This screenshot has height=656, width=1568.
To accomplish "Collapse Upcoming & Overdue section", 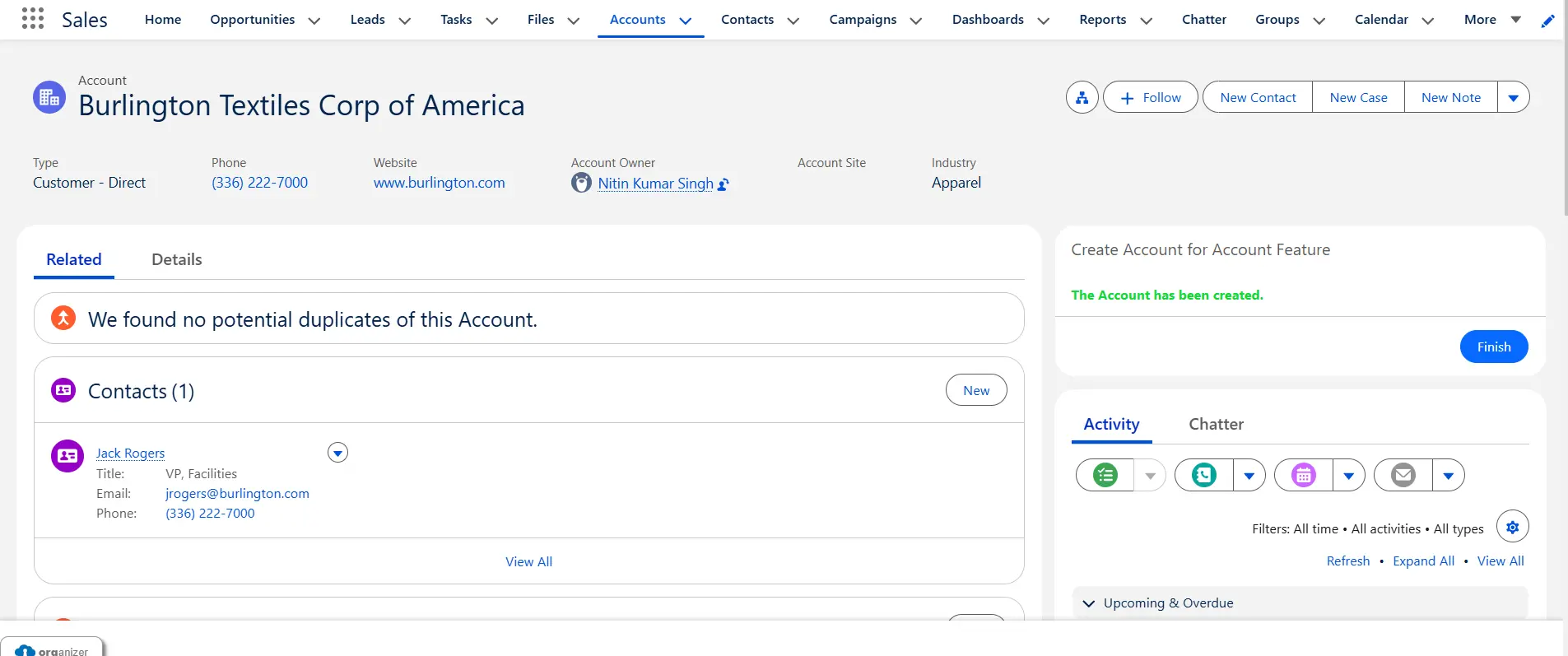I will 1088,603.
